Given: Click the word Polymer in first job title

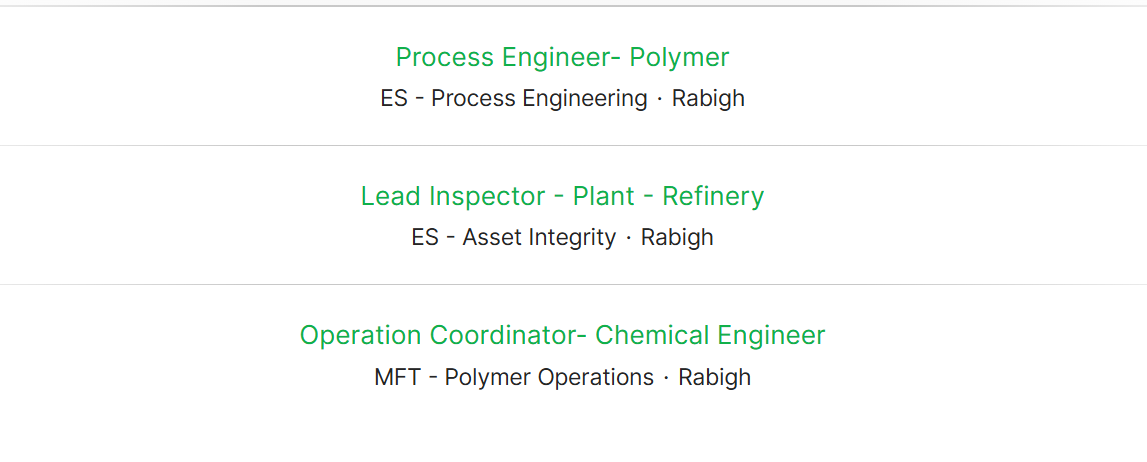Looking at the screenshot, I should pos(680,57).
